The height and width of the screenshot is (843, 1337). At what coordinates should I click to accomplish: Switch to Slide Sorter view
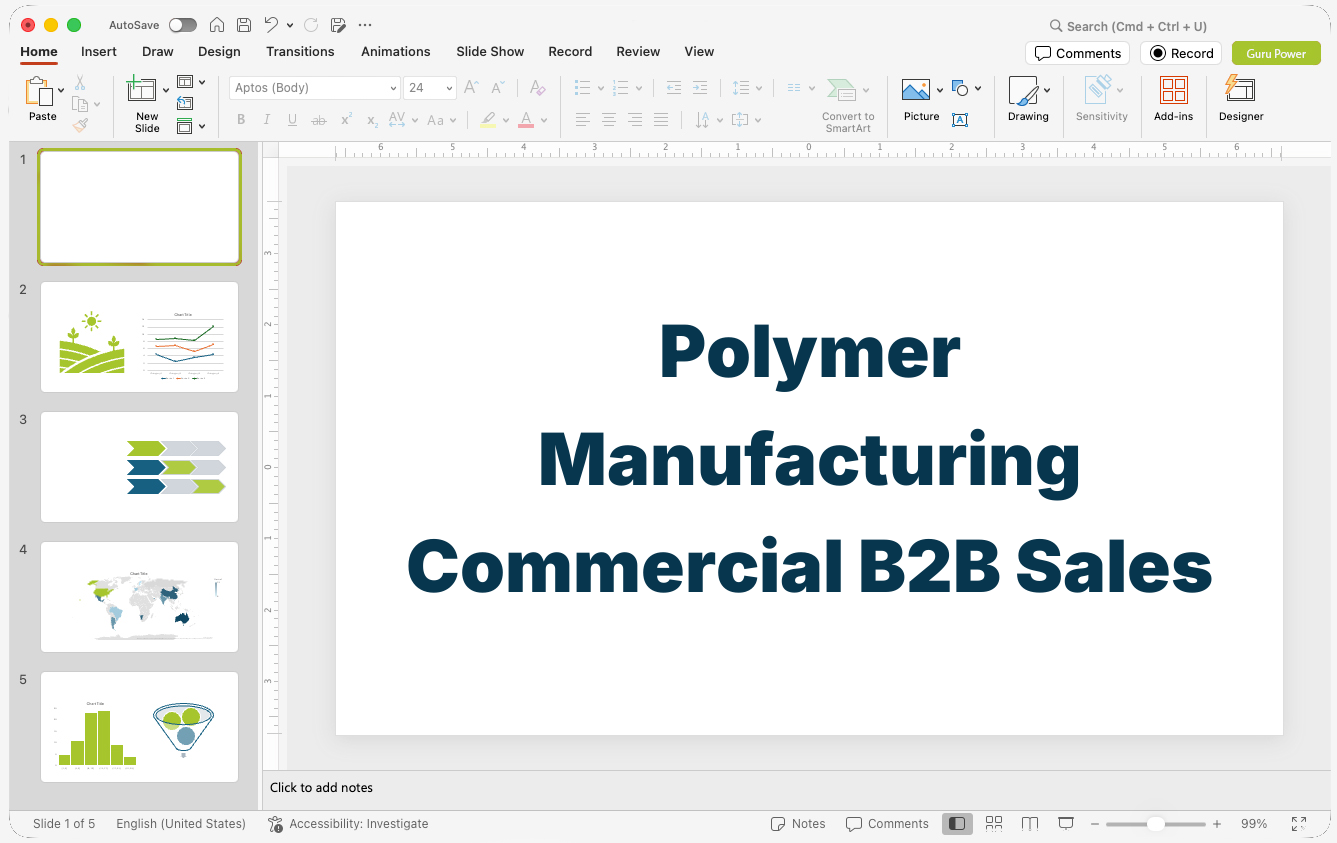(994, 823)
